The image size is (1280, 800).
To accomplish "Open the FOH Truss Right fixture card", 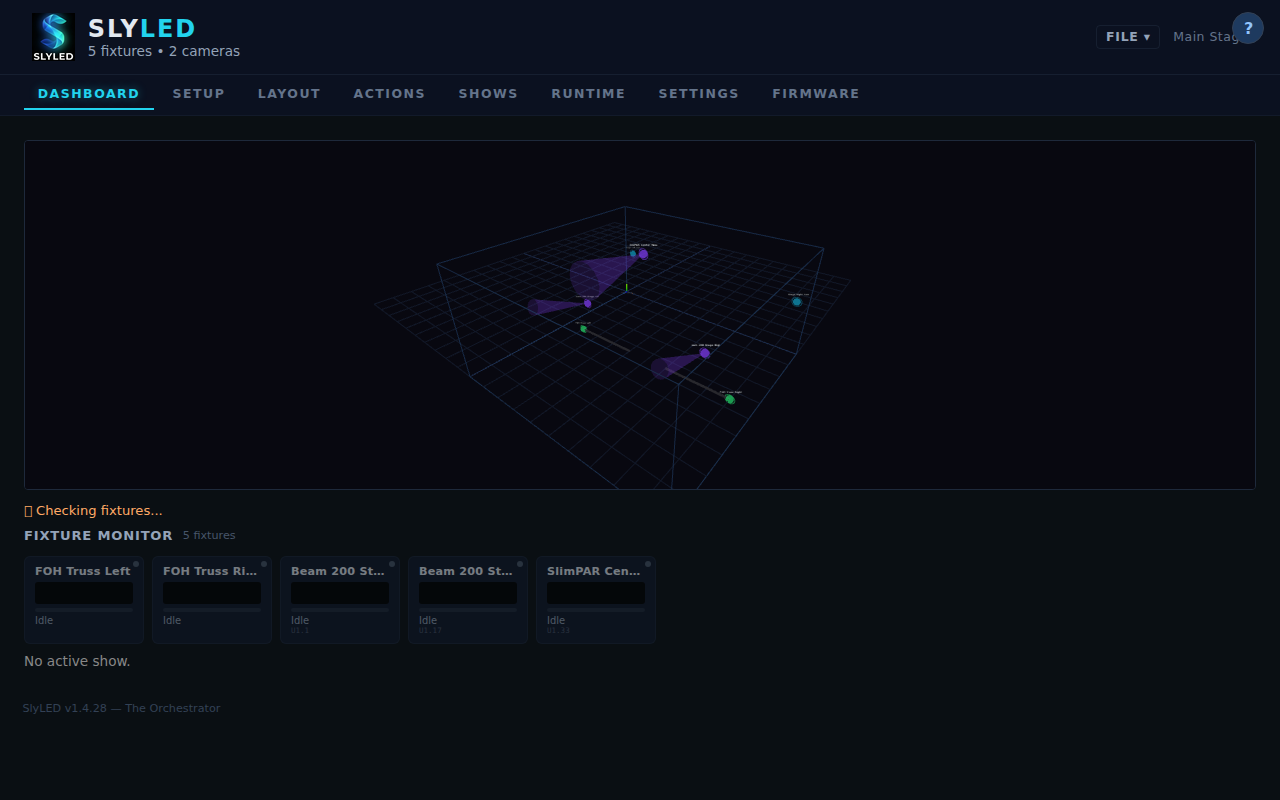I will pyautogui.click(x=212, y=600).
